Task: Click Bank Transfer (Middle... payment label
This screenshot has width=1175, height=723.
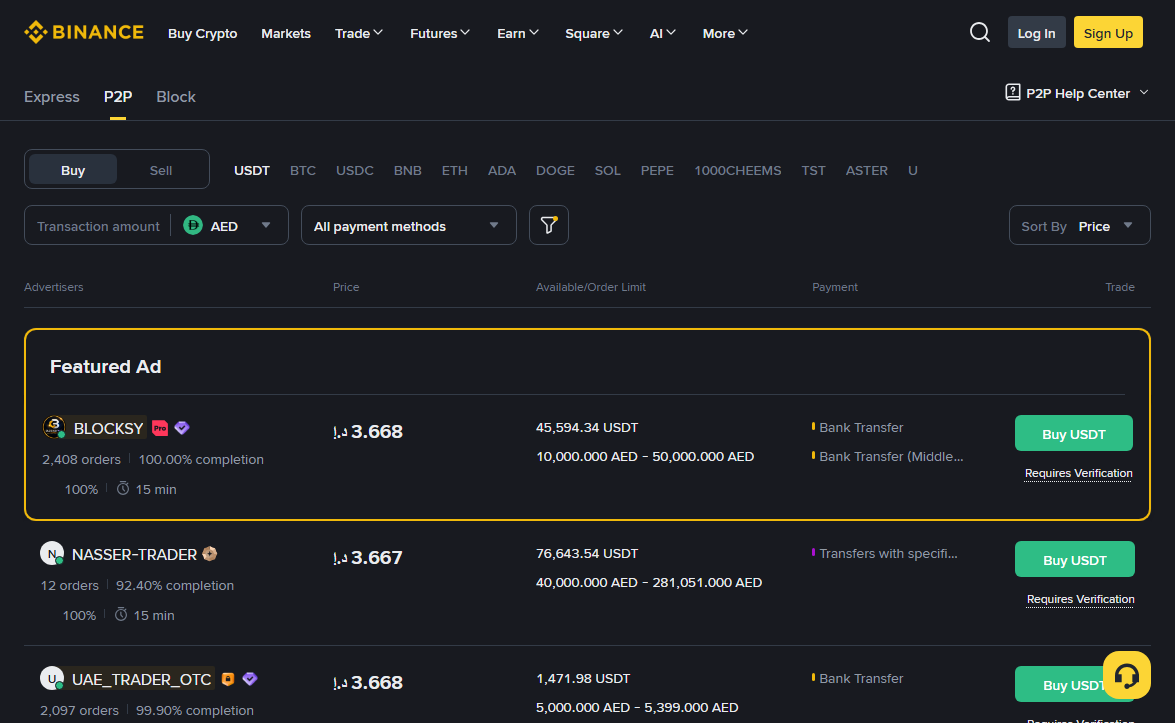Action: tap(891, 456)
